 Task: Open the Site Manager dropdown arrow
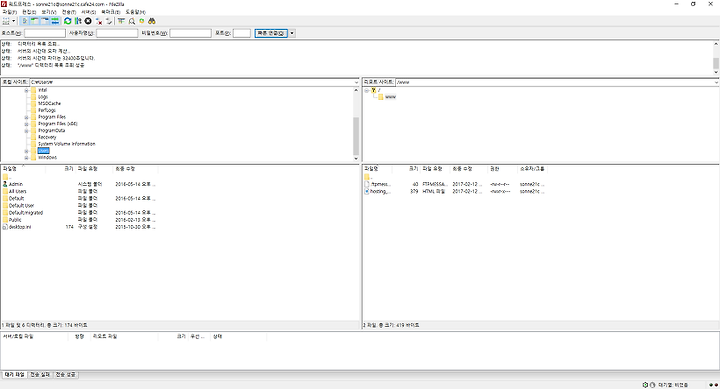pyautogui.click(x=14, y=21)
